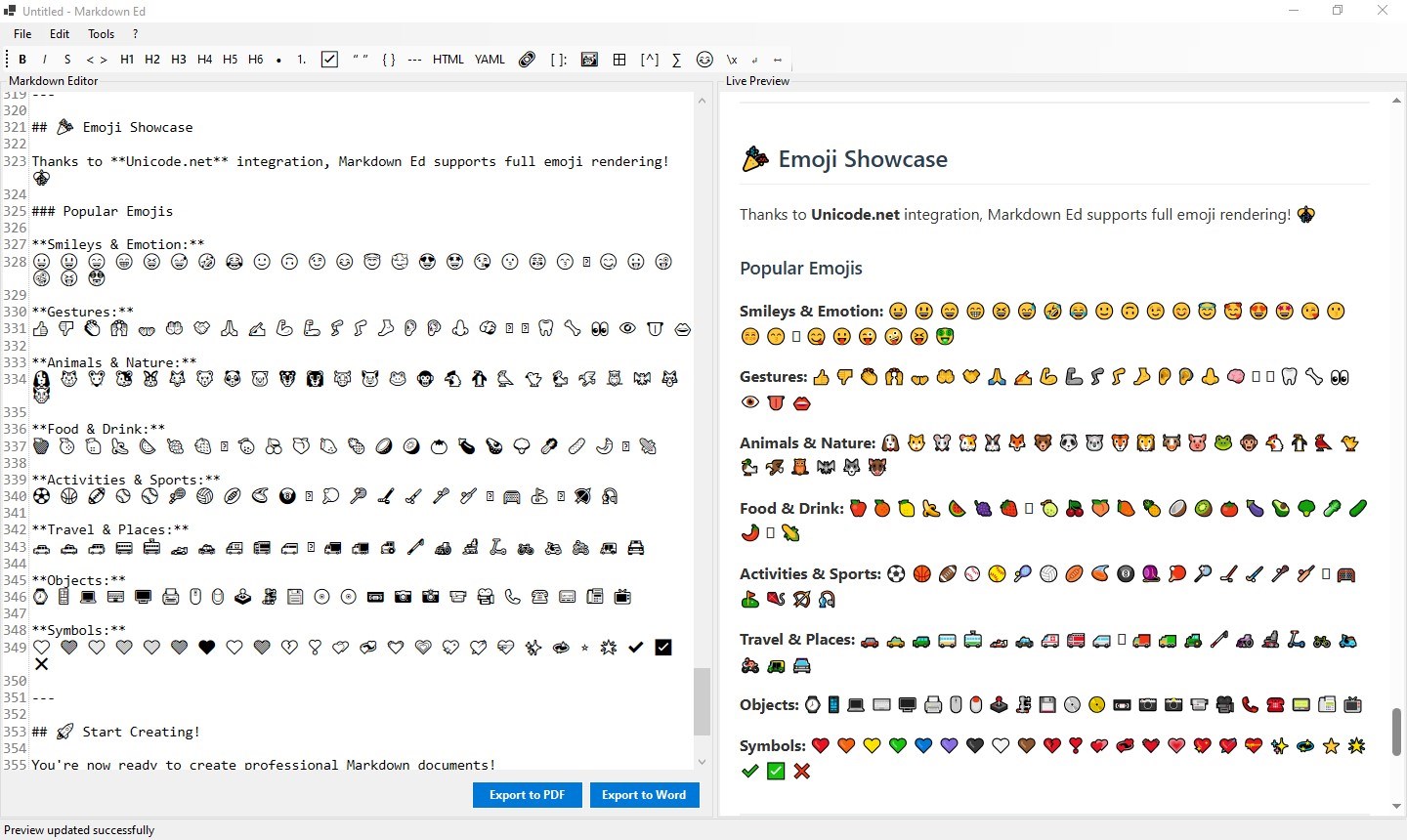Insert an escape character with the \x button
Viewport: 1407px width, 840px height.
pyautogui.click(x=732, y=60)
